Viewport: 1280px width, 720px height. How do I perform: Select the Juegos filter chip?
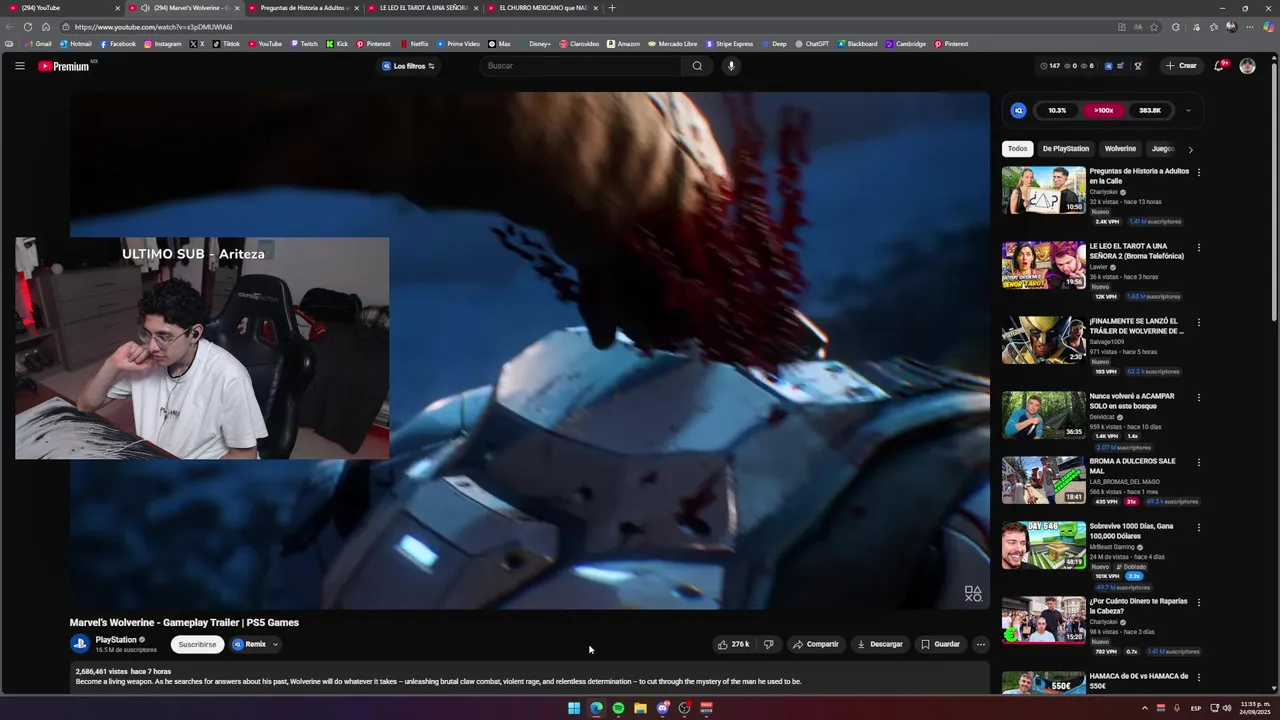[x=1162, y=149]
